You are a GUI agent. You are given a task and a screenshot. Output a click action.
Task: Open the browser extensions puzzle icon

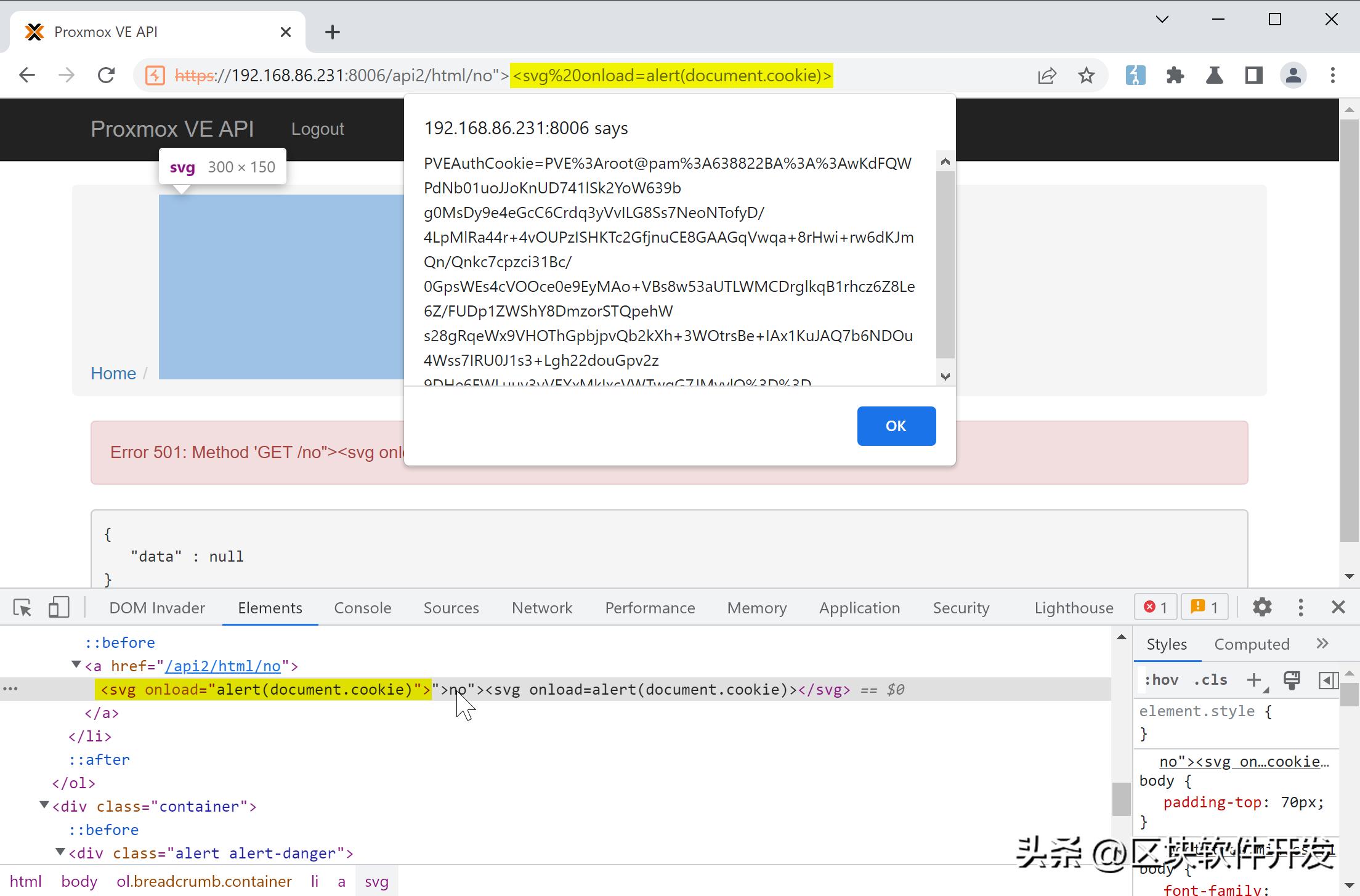point(1175,75)
